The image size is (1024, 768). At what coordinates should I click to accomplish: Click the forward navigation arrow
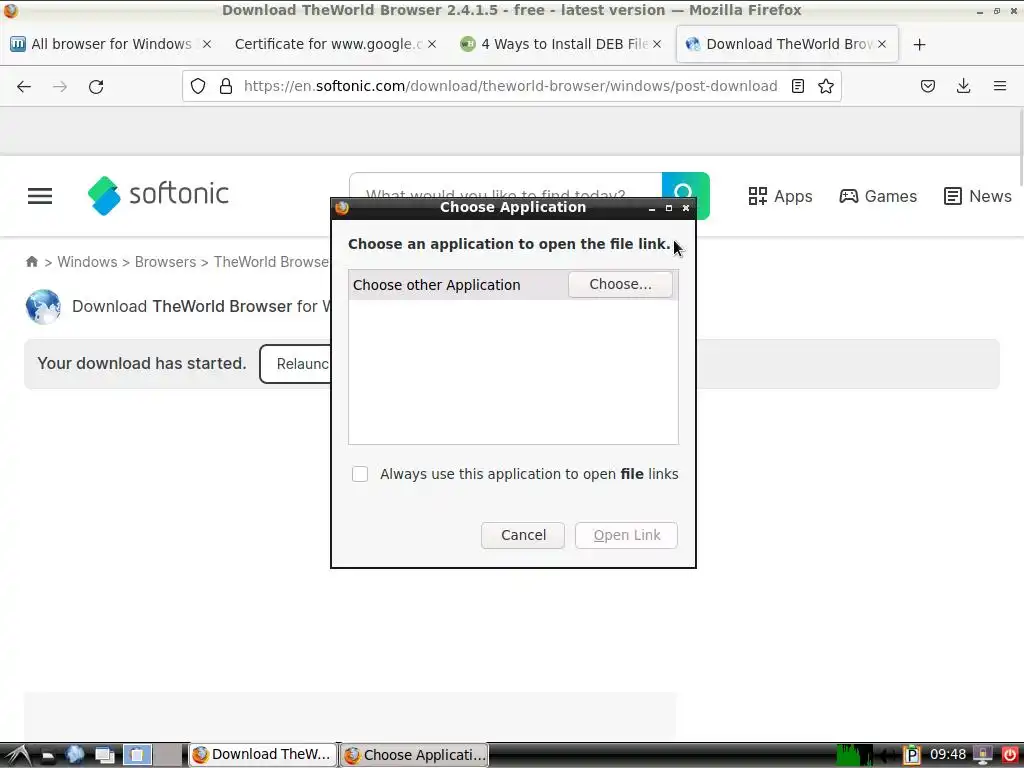(x=59, y=86)
